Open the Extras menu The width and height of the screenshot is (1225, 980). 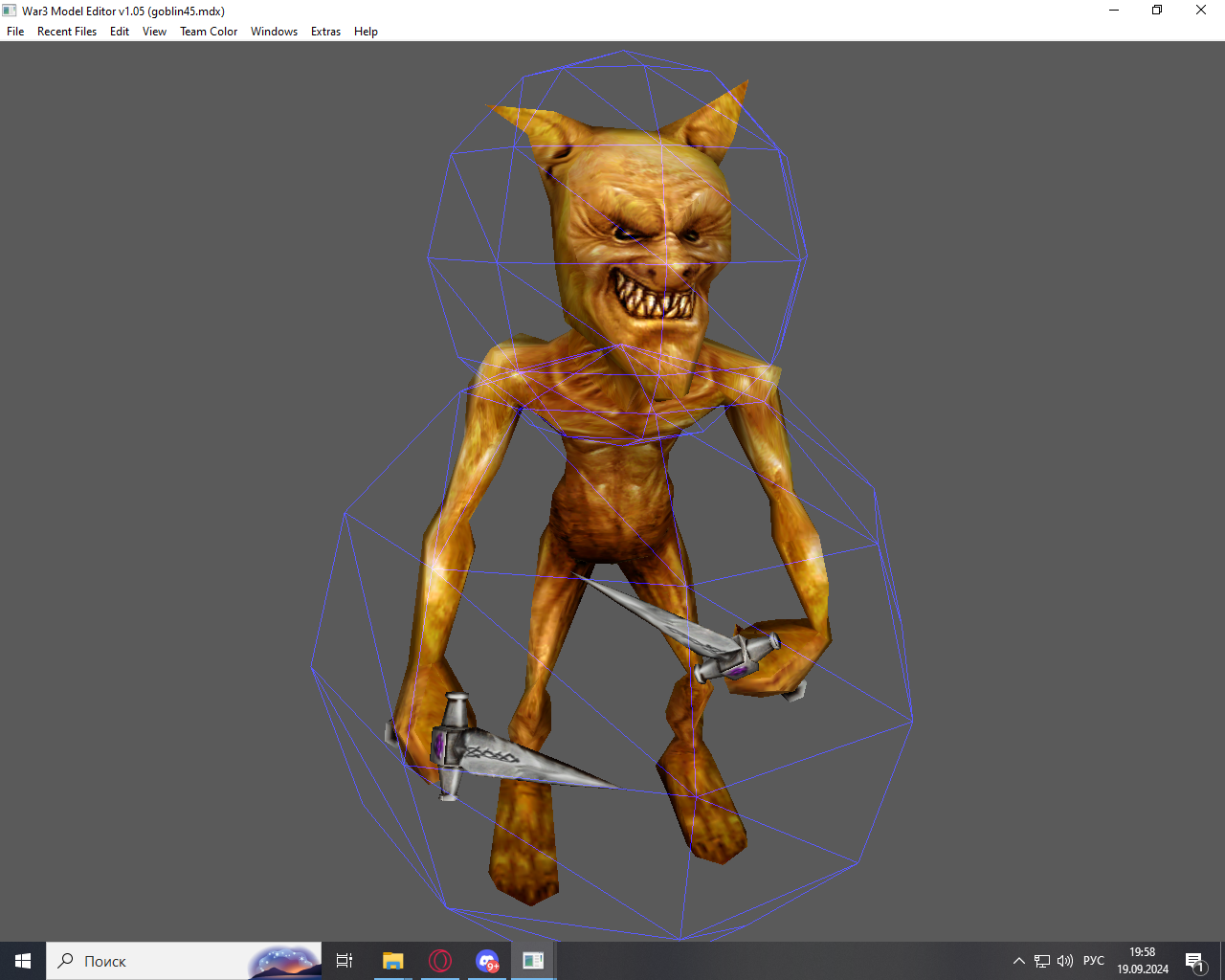[325, 32]
